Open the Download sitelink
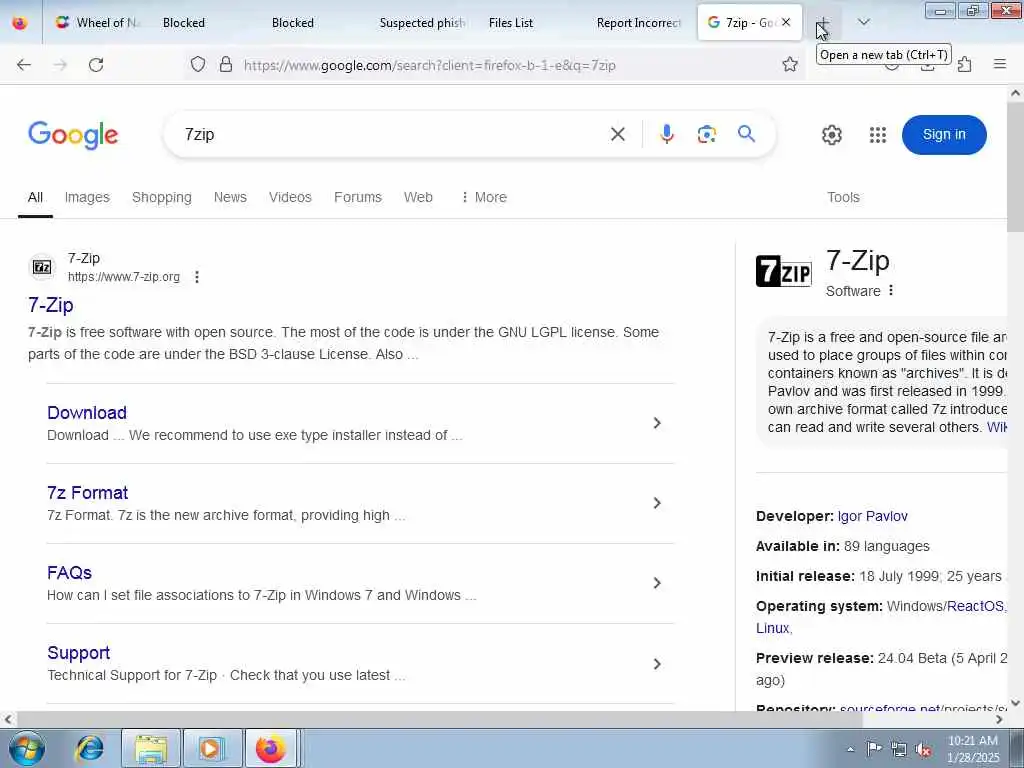 [87, 413]
